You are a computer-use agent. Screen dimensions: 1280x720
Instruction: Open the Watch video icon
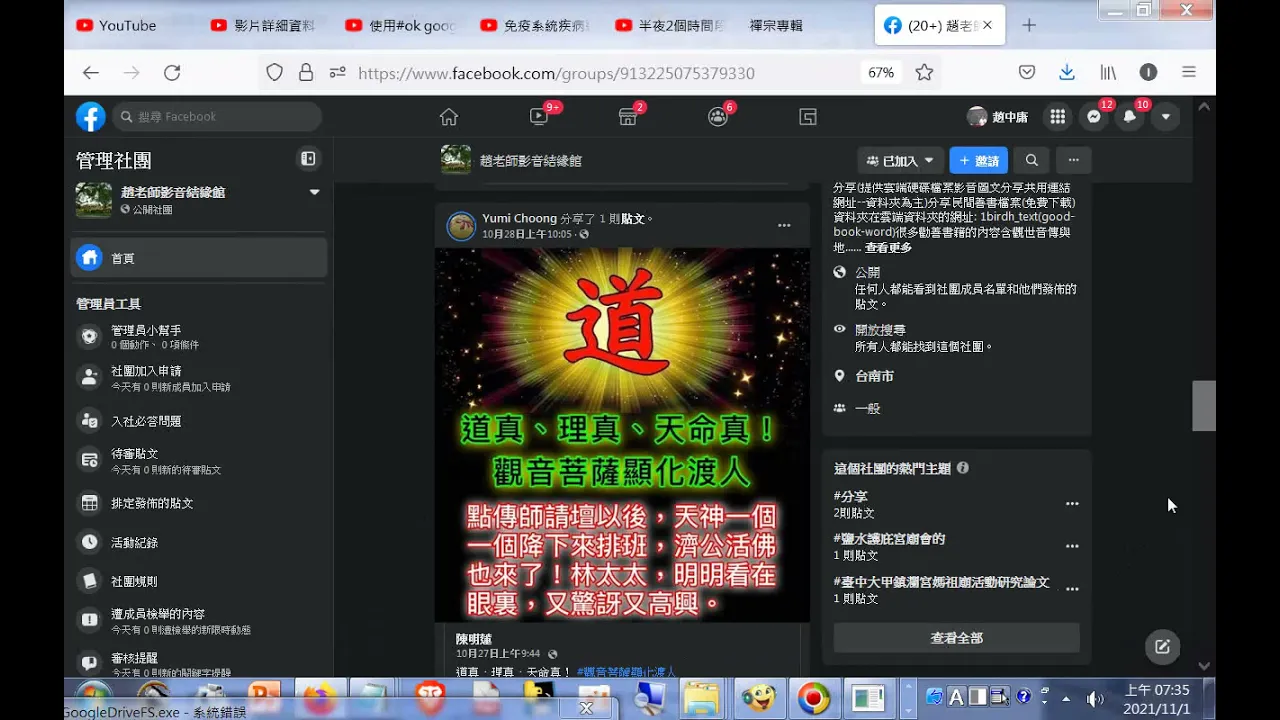(539, 117)
